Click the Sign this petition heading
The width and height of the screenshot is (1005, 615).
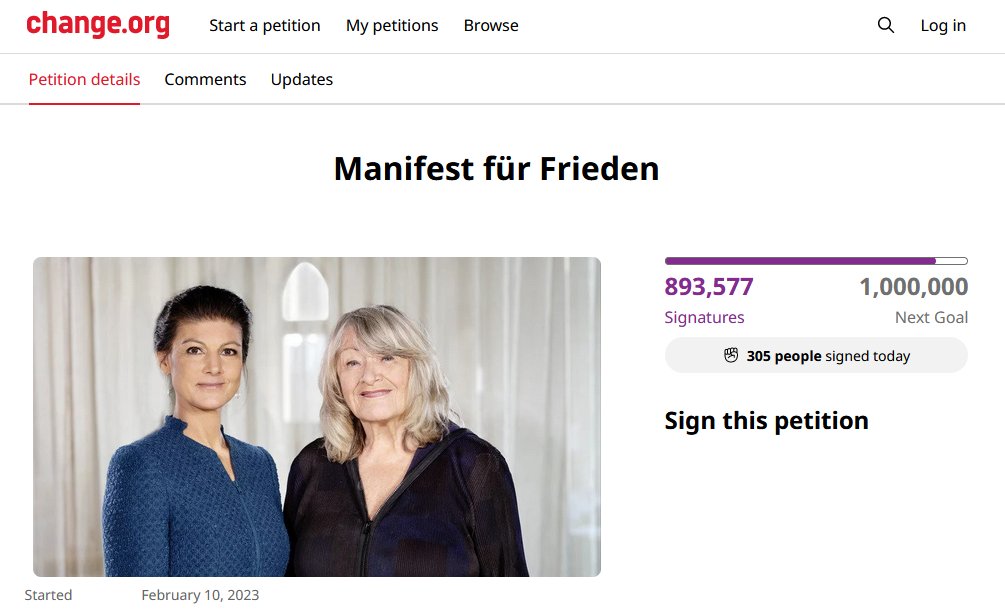[767, 421]
